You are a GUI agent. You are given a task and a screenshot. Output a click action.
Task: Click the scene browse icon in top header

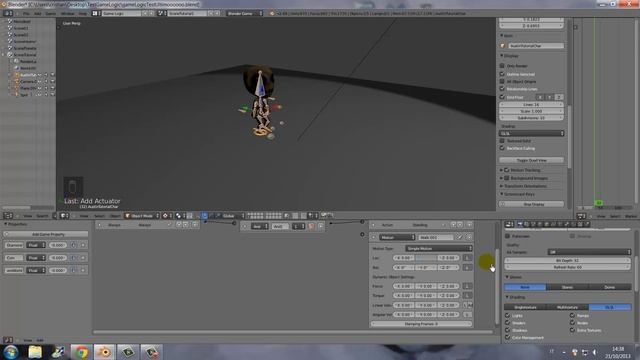coord(161,13)
